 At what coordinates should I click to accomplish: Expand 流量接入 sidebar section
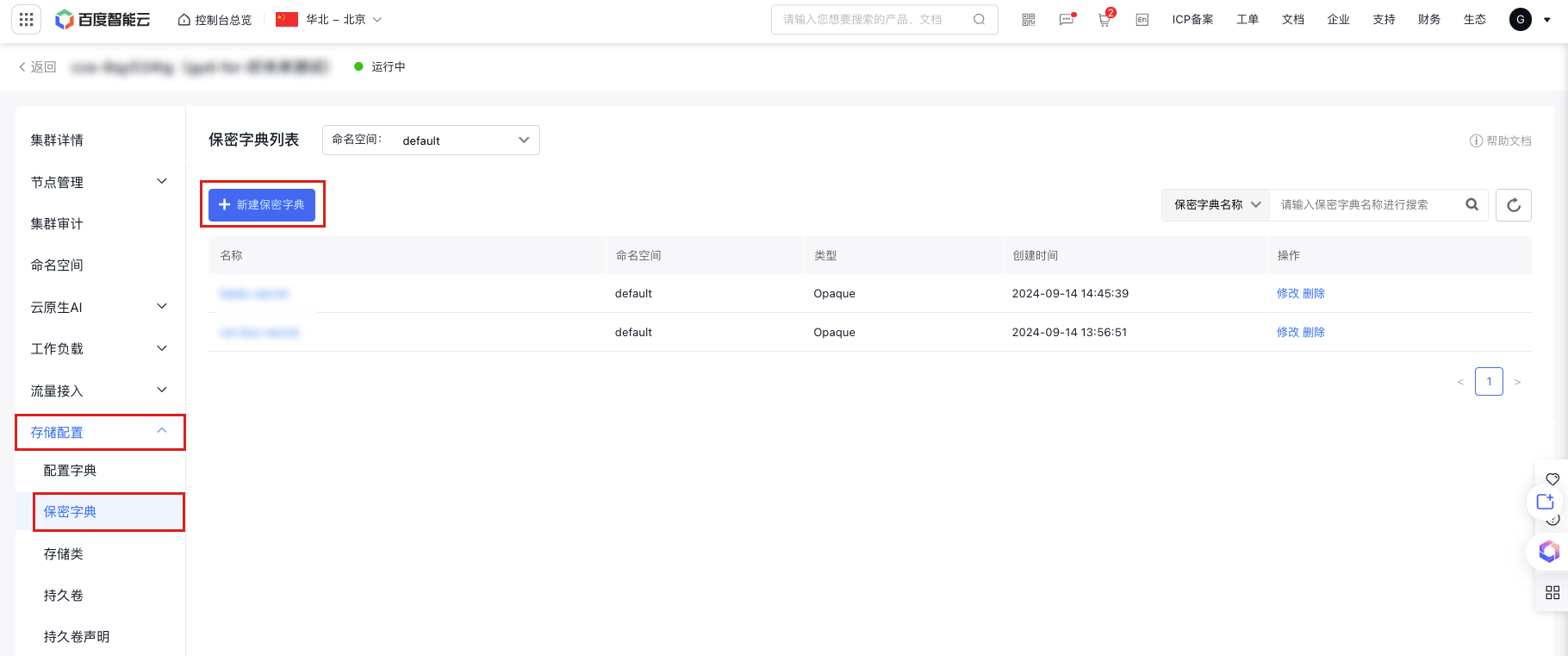[100, 391]
